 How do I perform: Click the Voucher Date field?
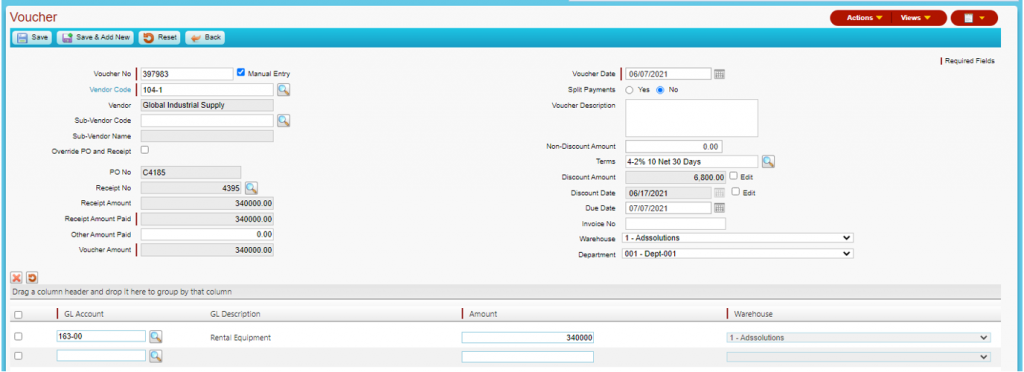point(668,74)
